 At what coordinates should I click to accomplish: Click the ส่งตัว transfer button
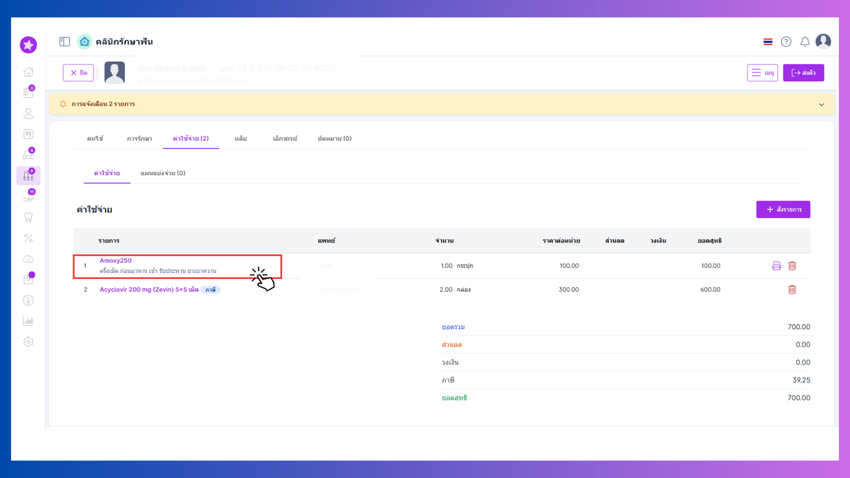click(x=803, y=73)
